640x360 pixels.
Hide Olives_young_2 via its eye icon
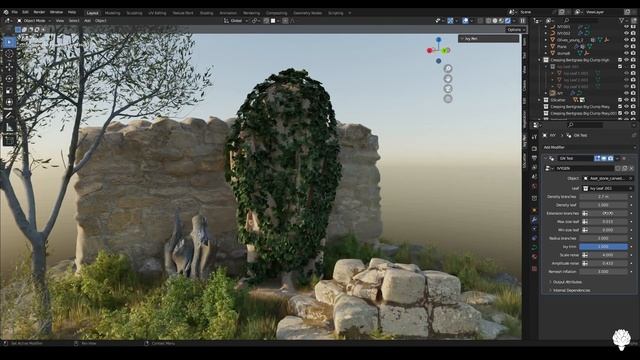pyautogui.click(x=626, y=40)
